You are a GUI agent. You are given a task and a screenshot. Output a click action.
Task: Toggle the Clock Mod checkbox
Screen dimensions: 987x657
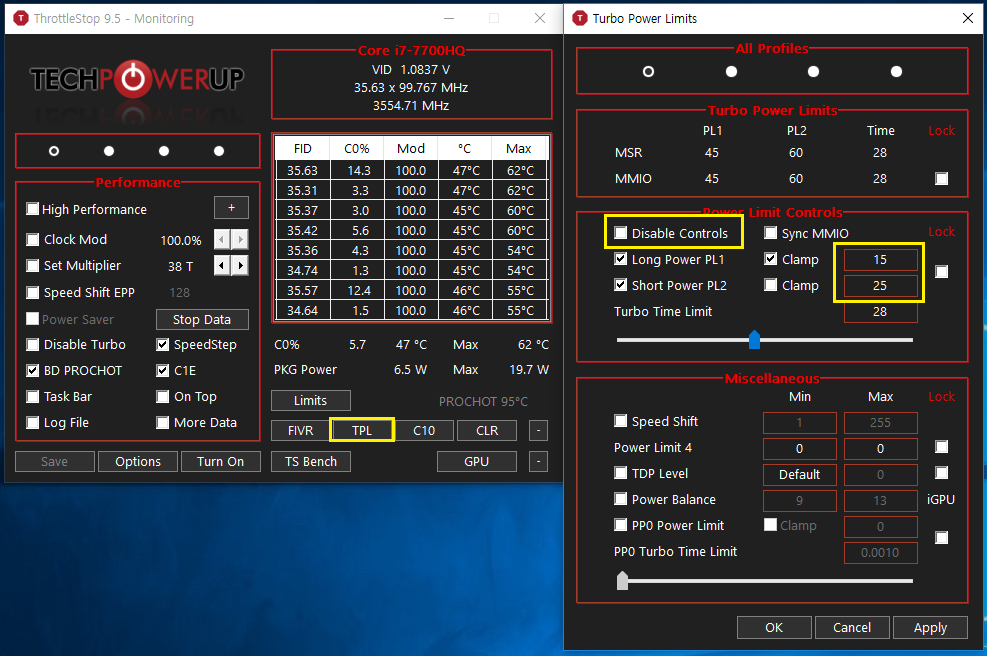(33, 240)
